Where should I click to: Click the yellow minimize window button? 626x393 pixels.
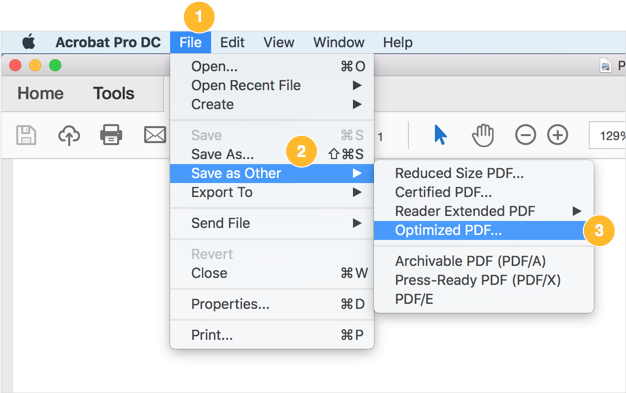coord(35,65)
